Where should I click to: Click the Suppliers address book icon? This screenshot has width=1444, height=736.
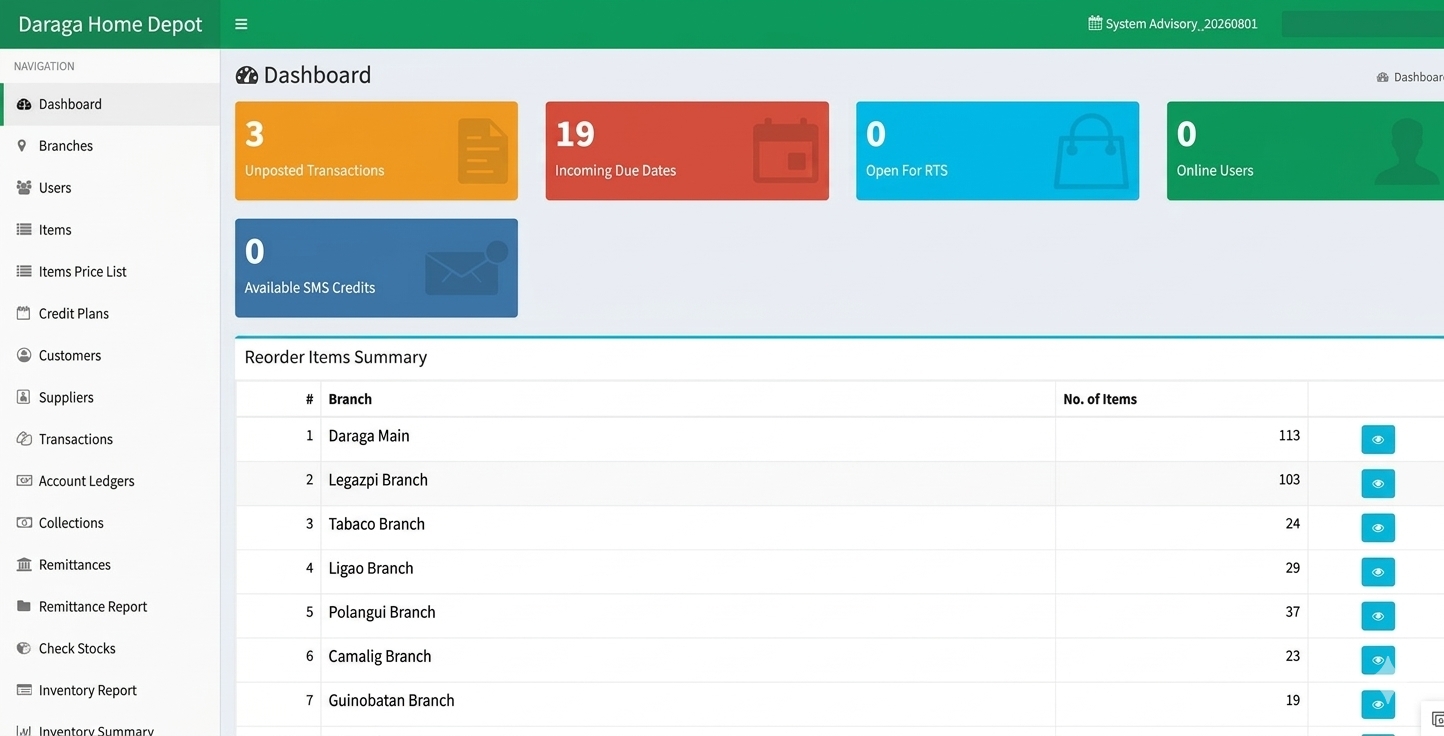24,397
